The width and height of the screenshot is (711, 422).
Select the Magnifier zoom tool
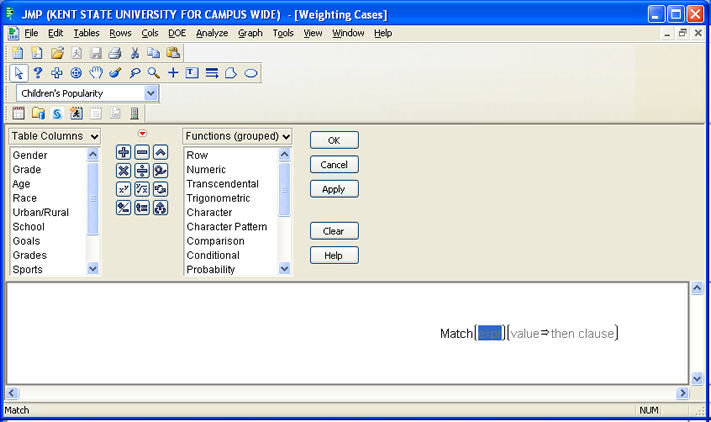[x=154, y=73]
